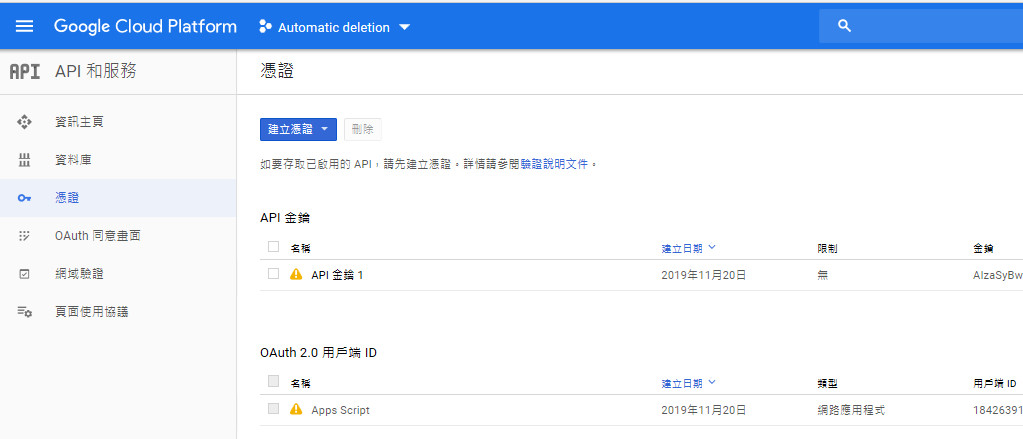The height and width of the screenshot is (439, 1023).
Task: Click the 憑證 page title
Action: (277, 71)
